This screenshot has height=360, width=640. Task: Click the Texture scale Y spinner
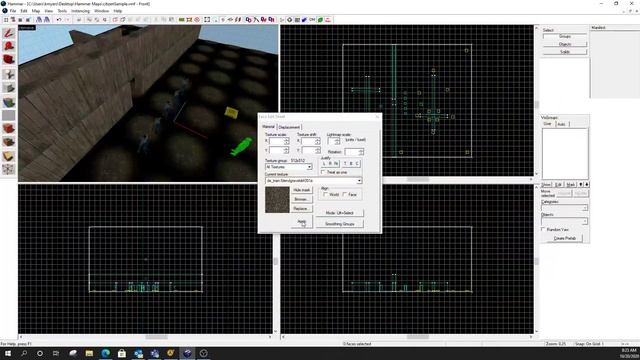click(287, 151)
